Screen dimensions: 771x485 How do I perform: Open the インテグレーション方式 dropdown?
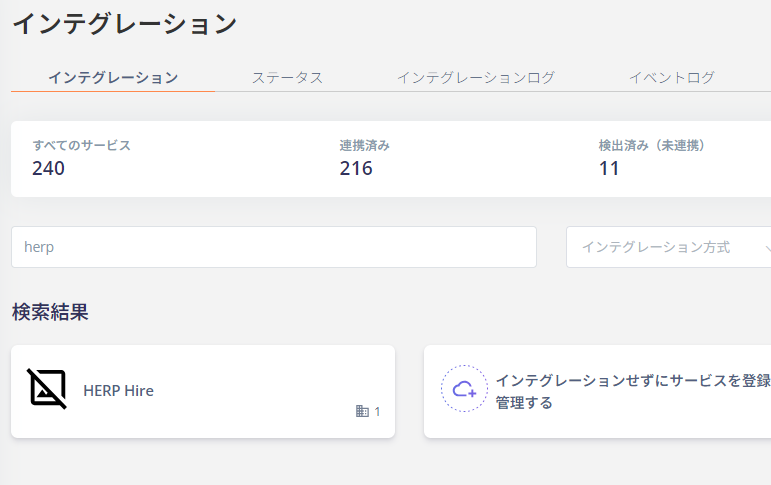click(x=669, y=247)
